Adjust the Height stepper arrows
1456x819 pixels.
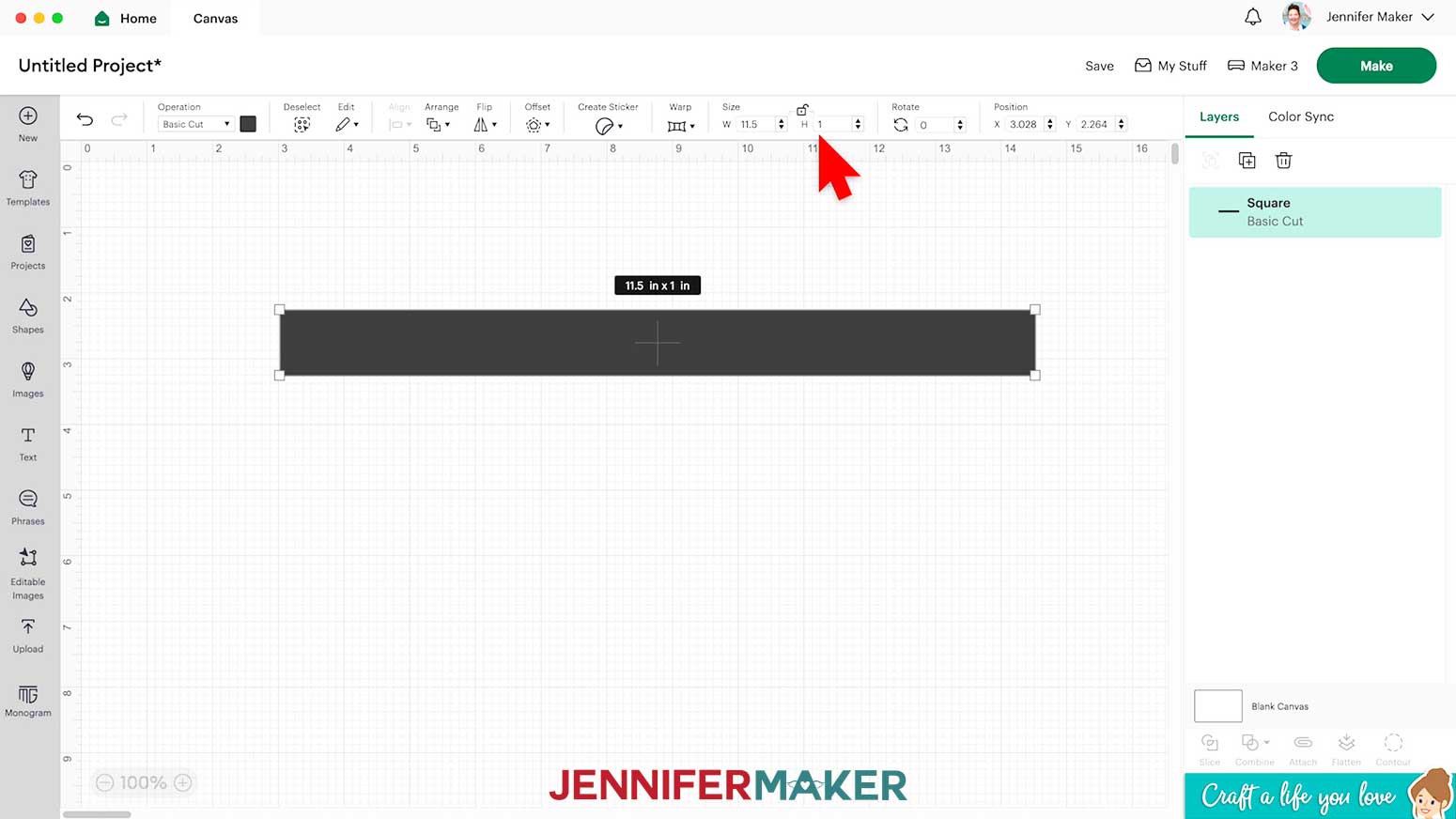click(x=858, y=124)
